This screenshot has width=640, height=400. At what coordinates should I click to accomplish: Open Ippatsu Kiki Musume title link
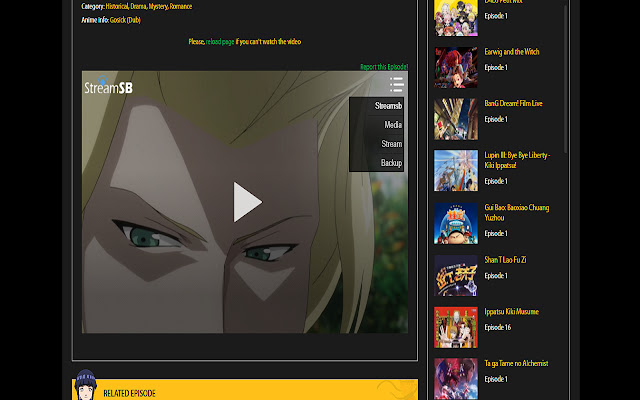pyautogui.click(x=511, y=311)
